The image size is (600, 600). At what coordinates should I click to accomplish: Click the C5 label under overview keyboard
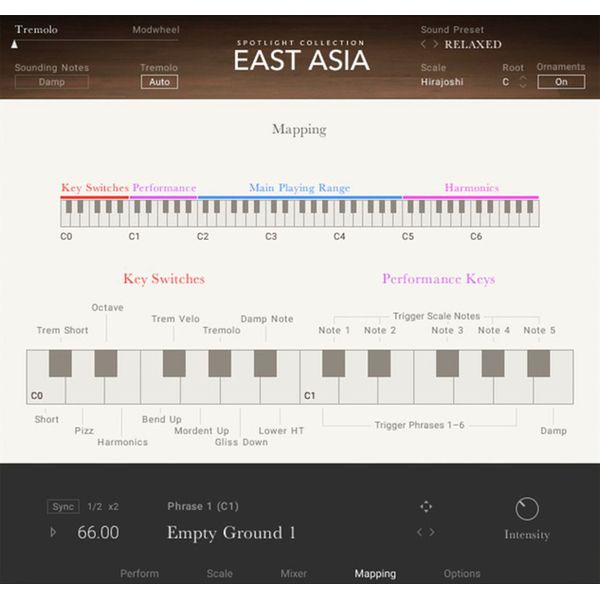[x=408, y=236]
